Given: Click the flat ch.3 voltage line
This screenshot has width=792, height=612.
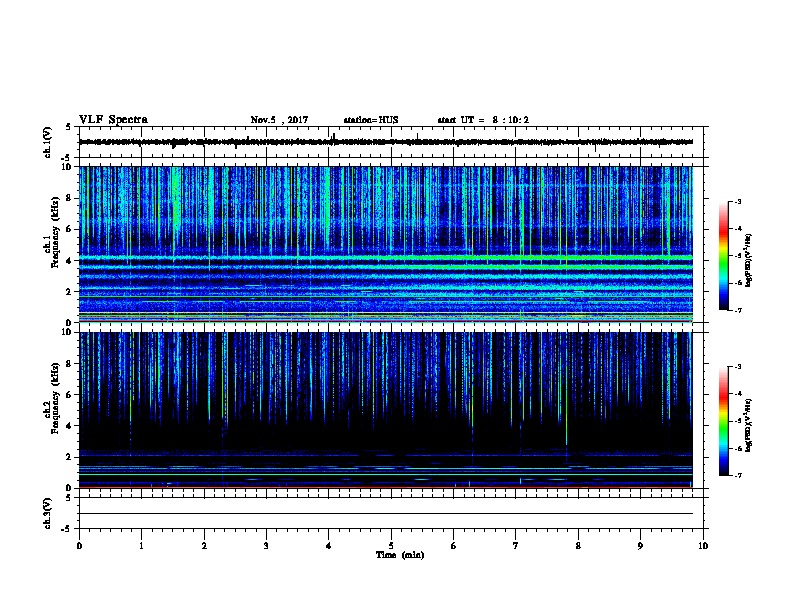Looking at the screenshot, I should 386,514.
